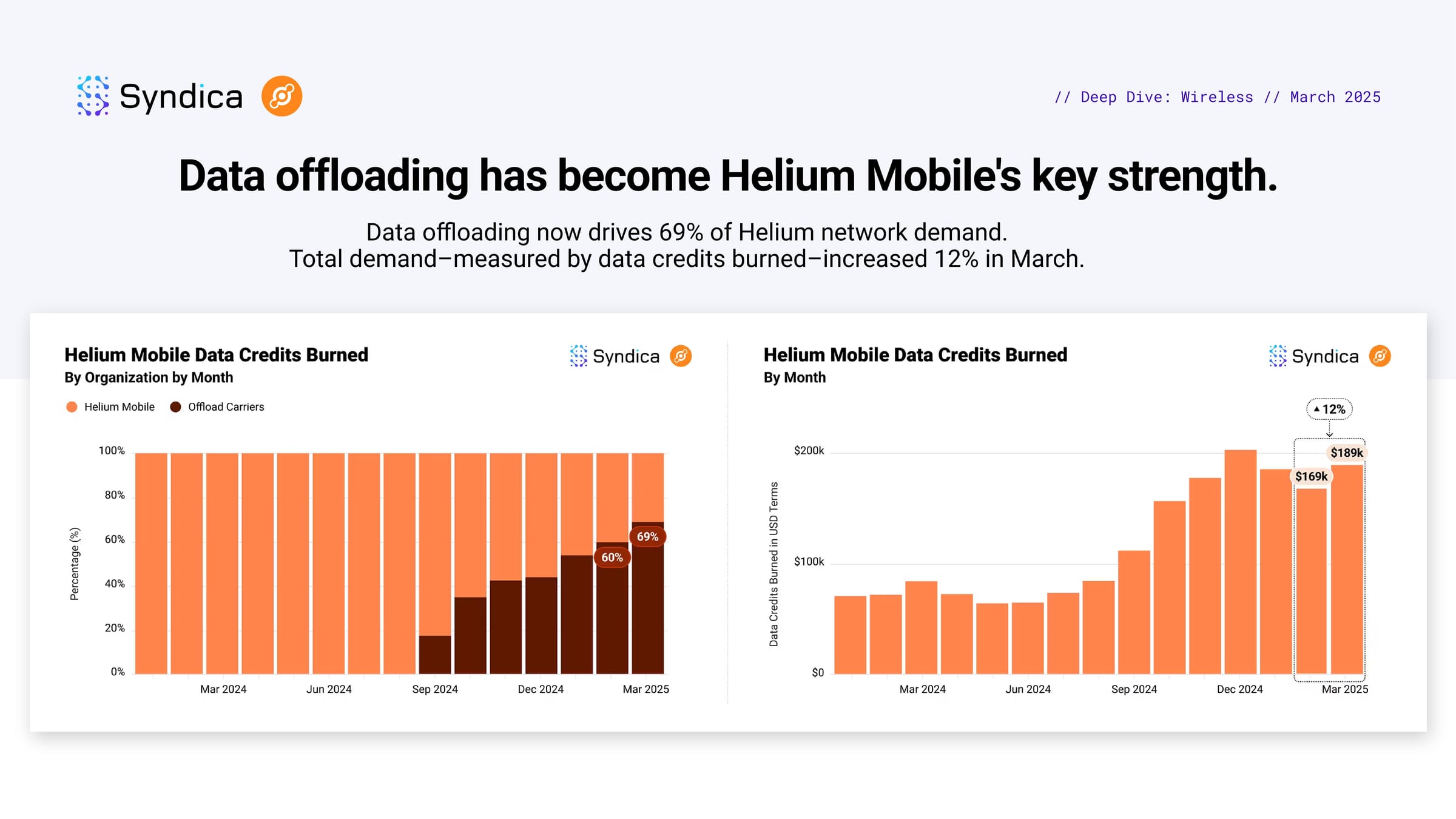
Task: Click the Sep 2024 dark offload bar segment
Action: point(435,655)
